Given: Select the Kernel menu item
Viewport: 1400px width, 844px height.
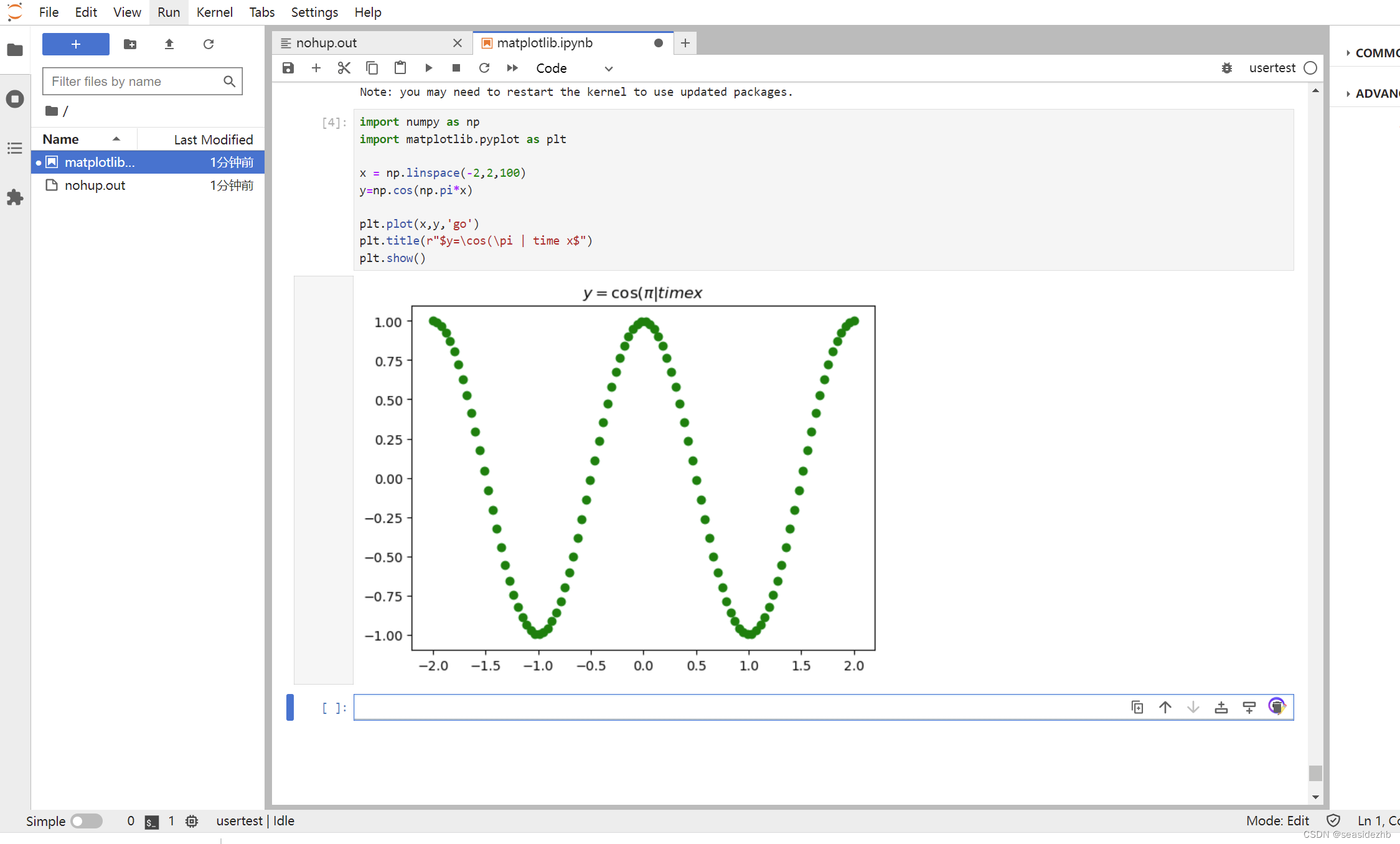Looking at the screenshot, I should tap(213, 12).
